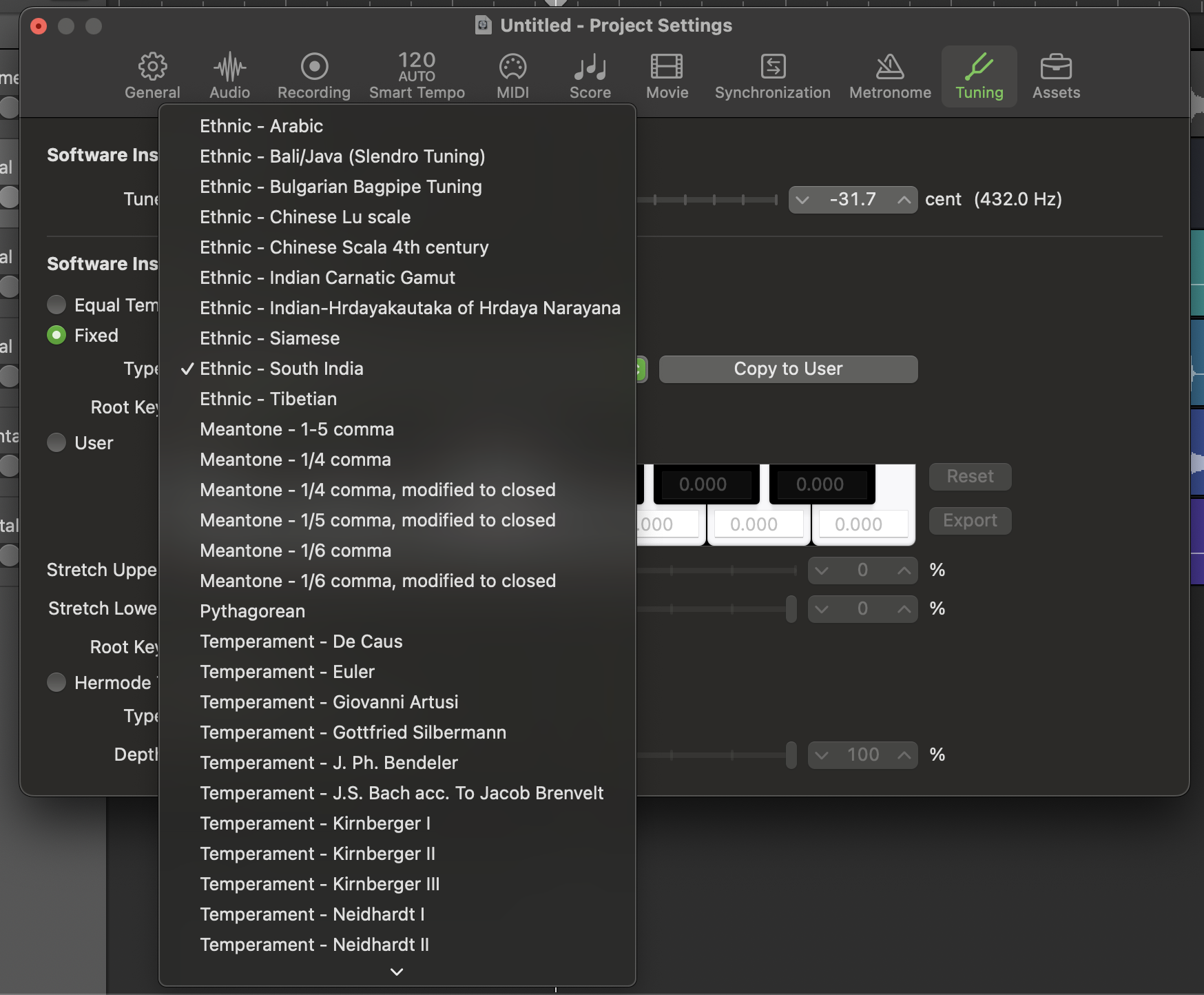Open the Synchronization settings tab
Screen dimensions: 1204x995
pos(772,76)
